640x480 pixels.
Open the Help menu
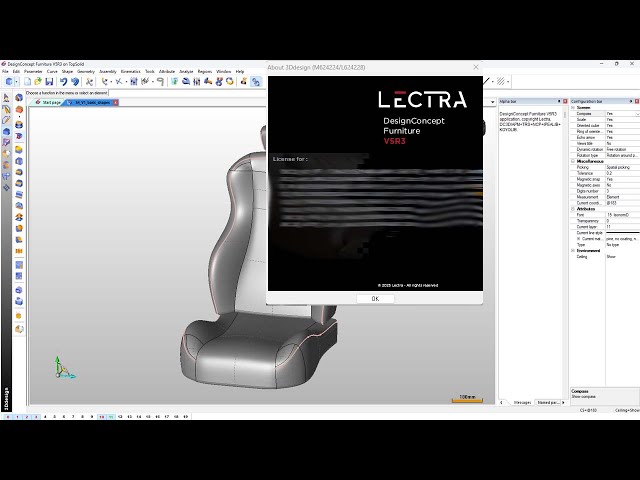click(240, 71)
